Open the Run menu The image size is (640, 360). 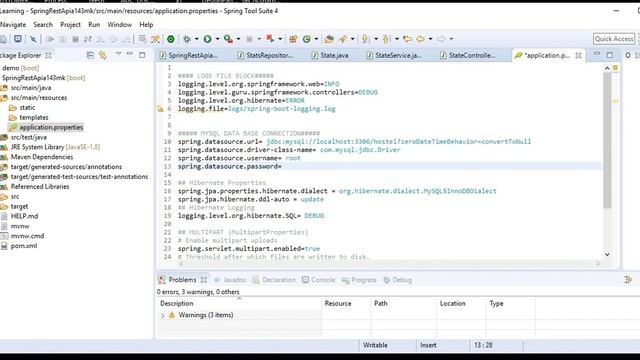(94, 24)
